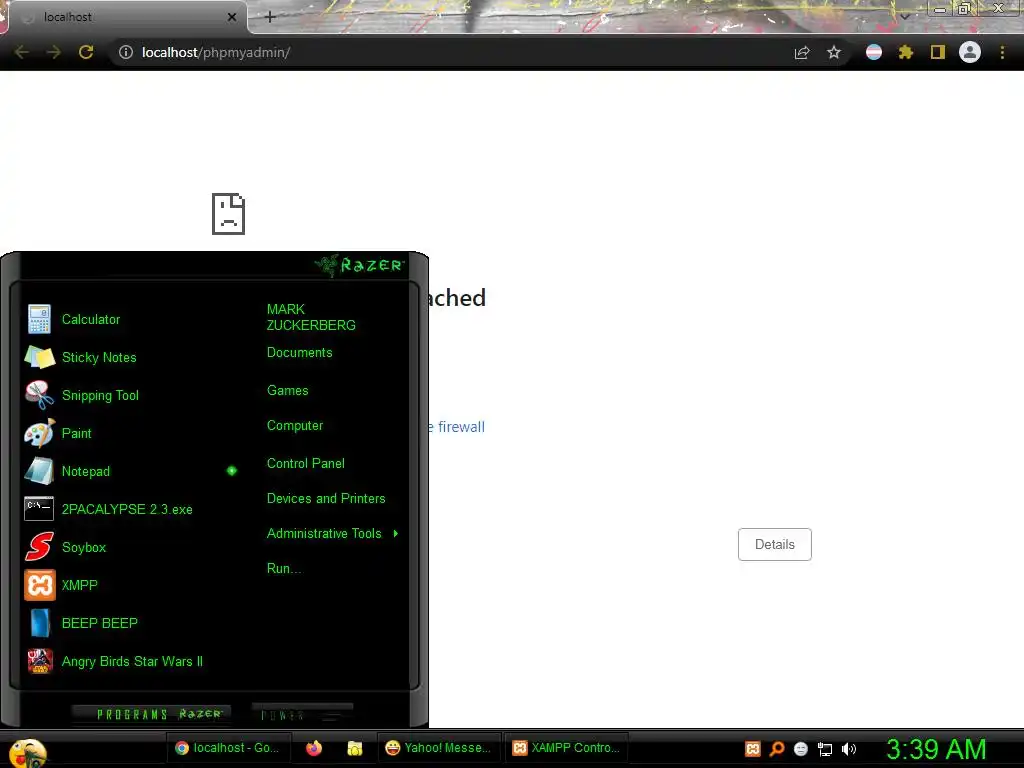Viewport: 1024px width, 768px height.
Task: Go back in browser history
Action: tap(21, 52)
